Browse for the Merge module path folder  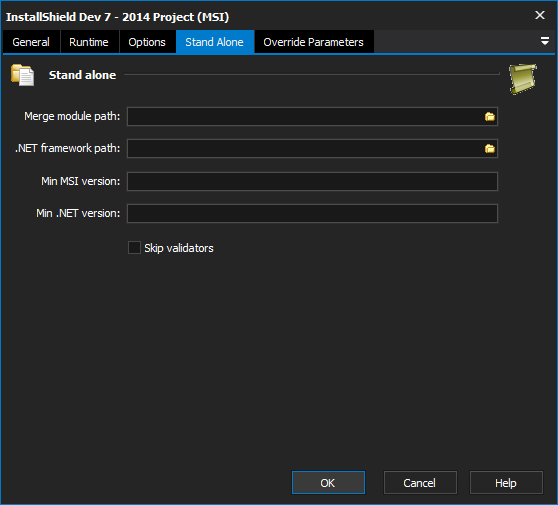click(490, 116)
